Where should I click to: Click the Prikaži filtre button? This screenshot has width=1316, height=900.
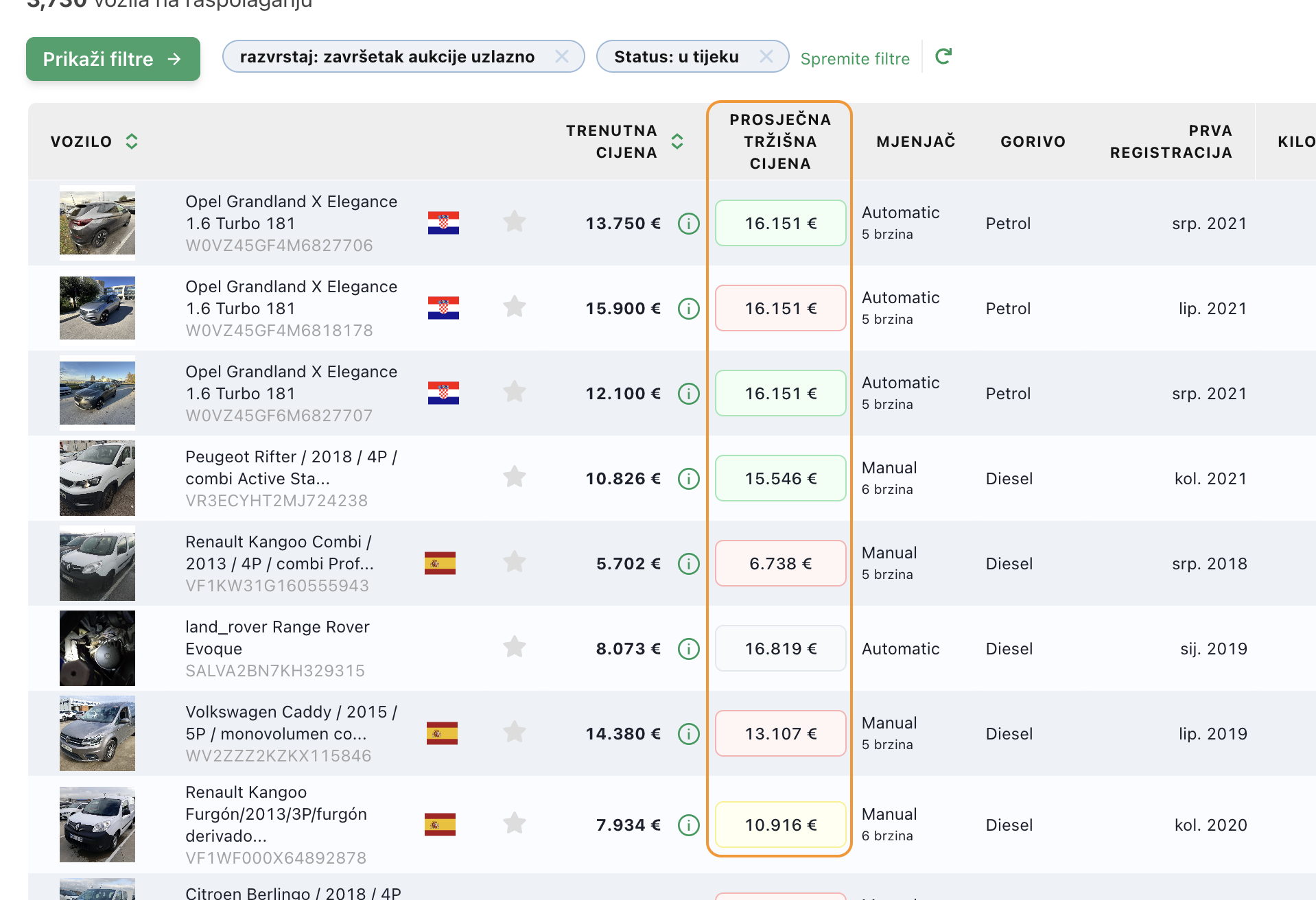tap(113, 59)
